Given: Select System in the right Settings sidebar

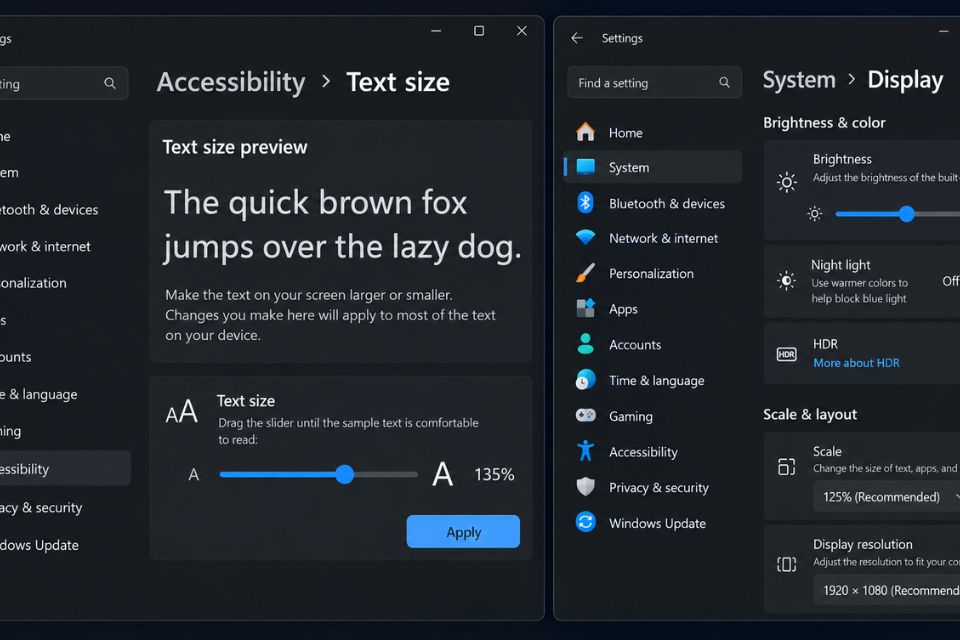Looking at the screenshot, I should pos(653,167).
